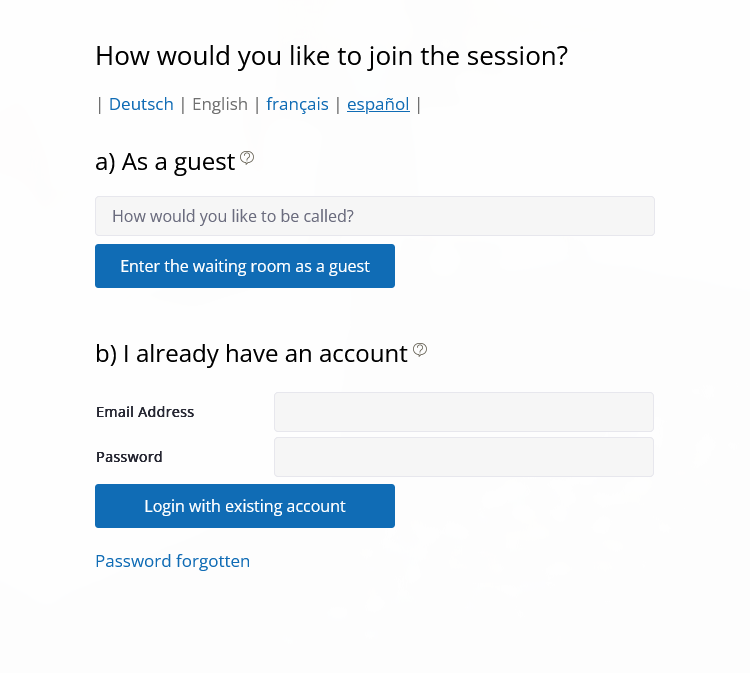Click the How would you like to join heading
The width and height of the screenshot is (750, 673).
331,56
